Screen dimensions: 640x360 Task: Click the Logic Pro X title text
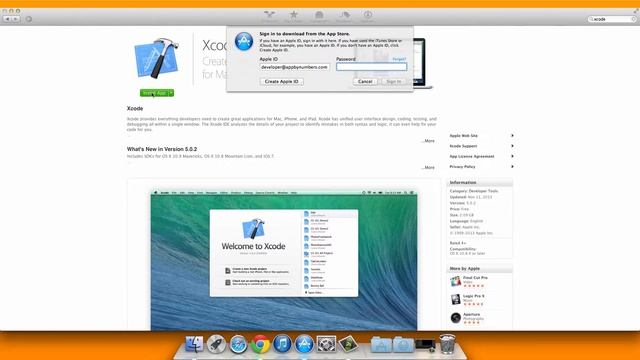474,296
